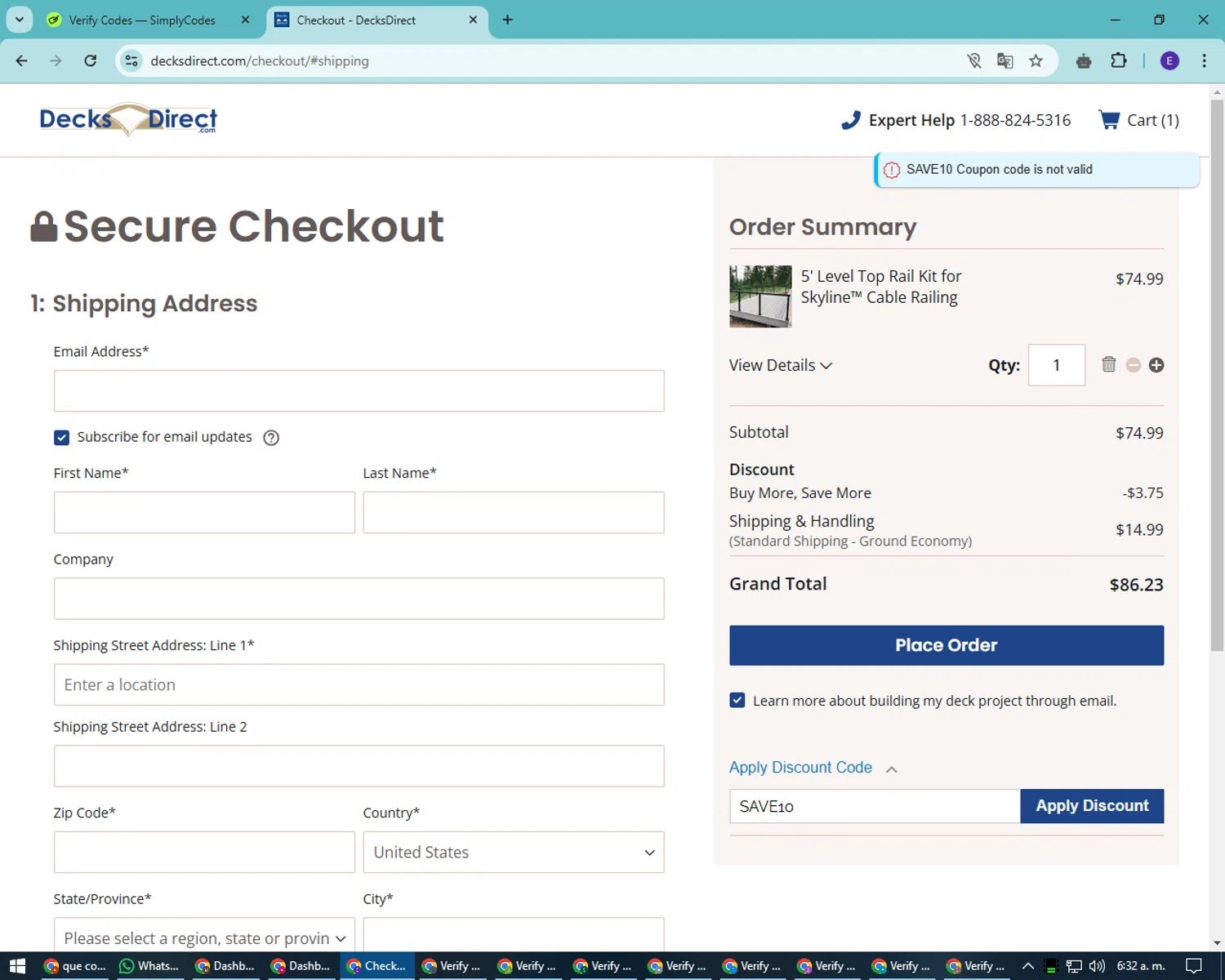The height and width of the screenshot is (980, 1225).
Task: Click the Email Address field
Action: click(x=359, y=391)
